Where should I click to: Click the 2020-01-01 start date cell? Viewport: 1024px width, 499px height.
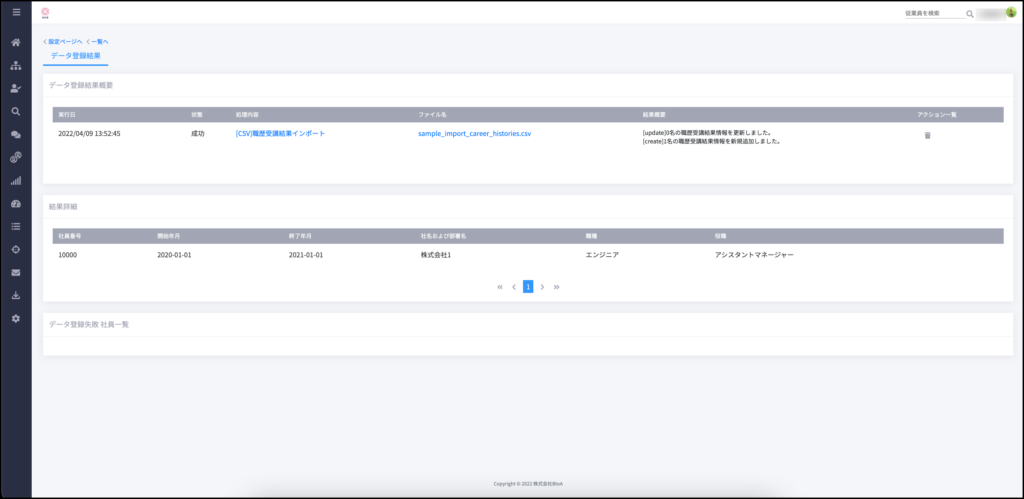click(x=174, y=255)
